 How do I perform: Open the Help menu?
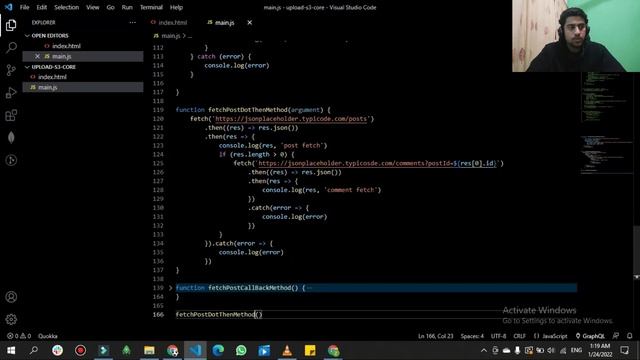coord(176,7)
